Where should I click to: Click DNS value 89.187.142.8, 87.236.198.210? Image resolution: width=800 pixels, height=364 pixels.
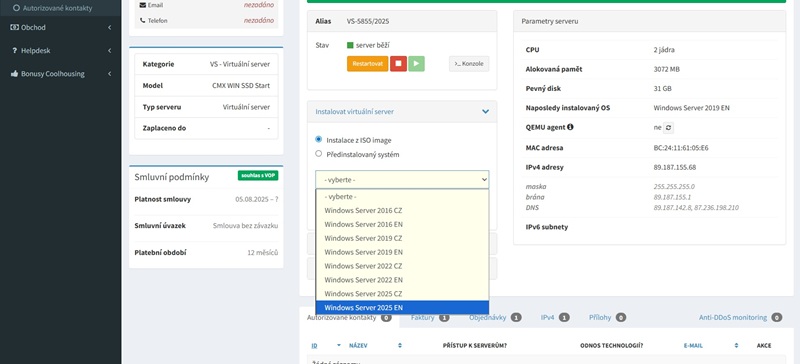point(696,208)
